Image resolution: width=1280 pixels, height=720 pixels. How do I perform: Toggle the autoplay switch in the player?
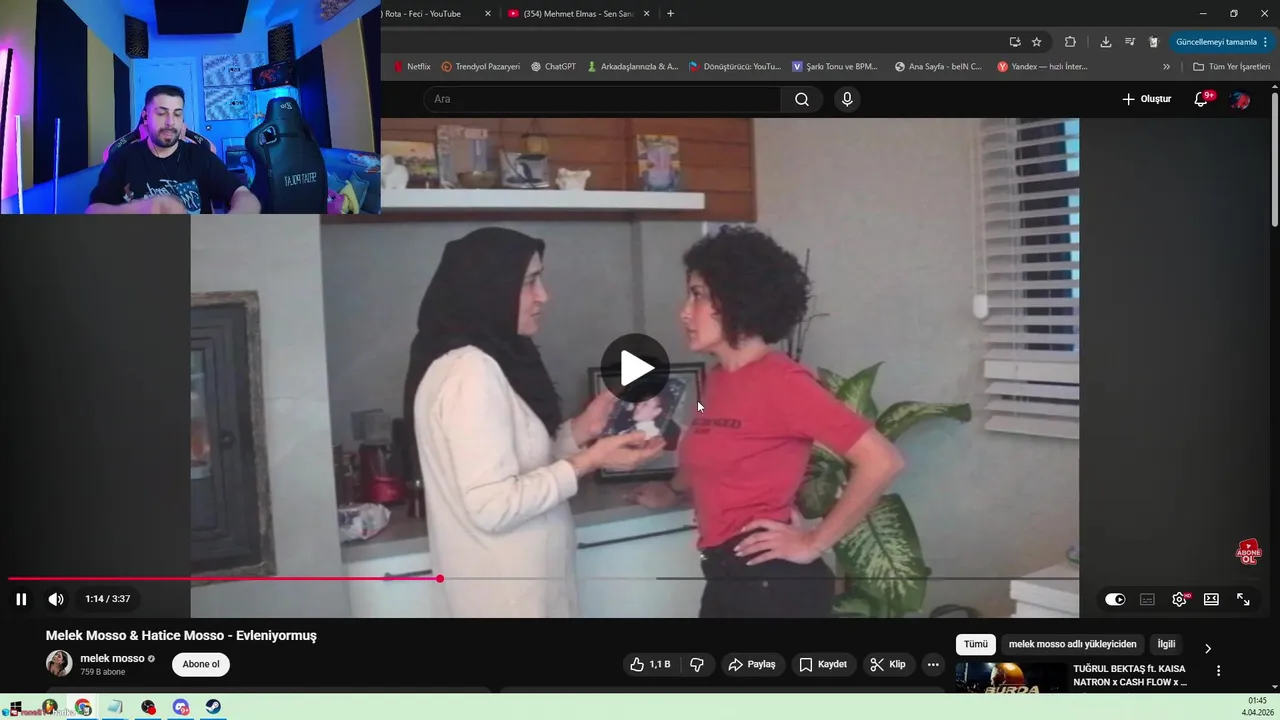click(x=1115, y=599)
